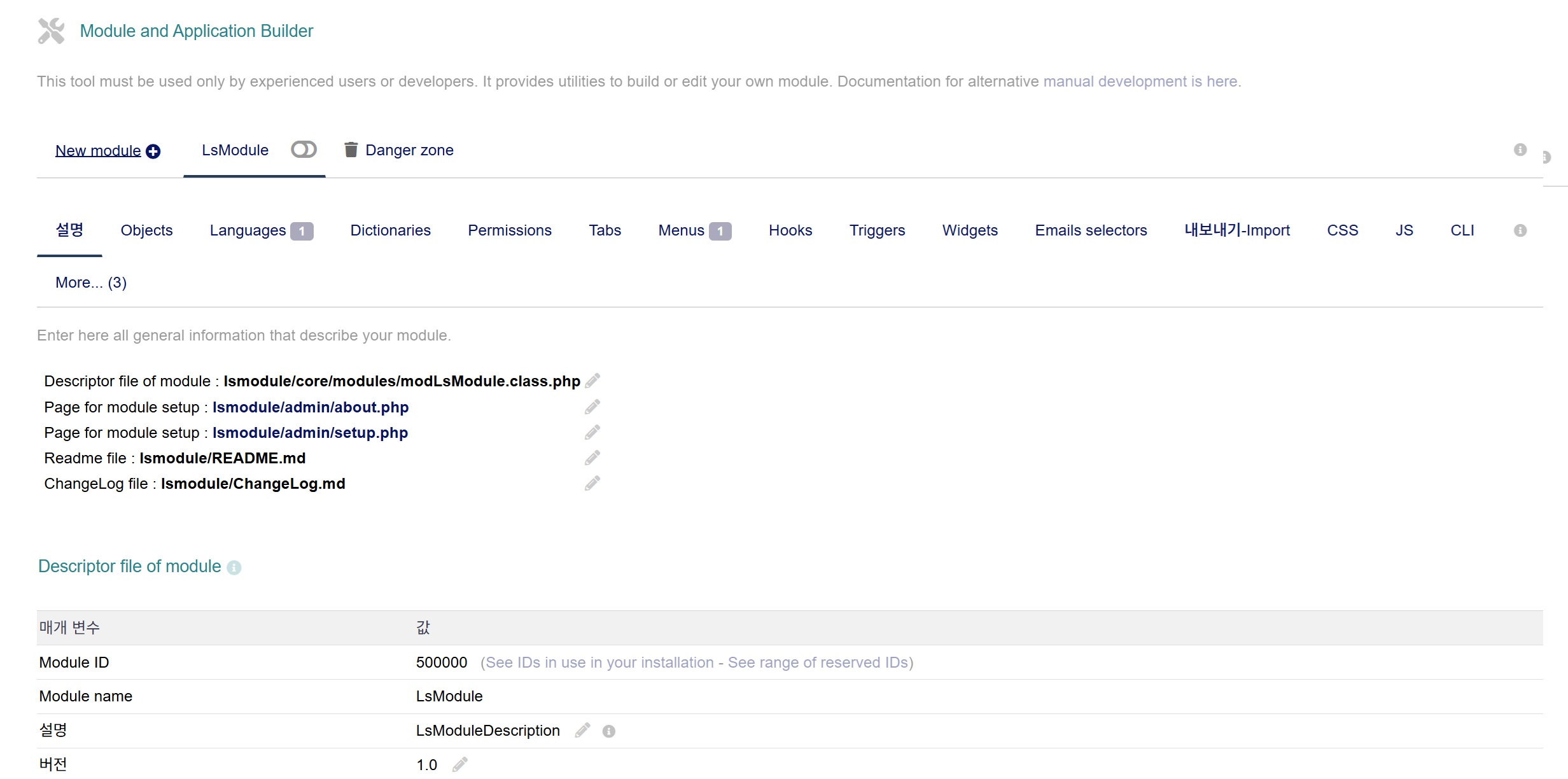Open the Menus tab
Image resolution: width=1568 pixels, height=779 pixels.
tap(681, 230)
